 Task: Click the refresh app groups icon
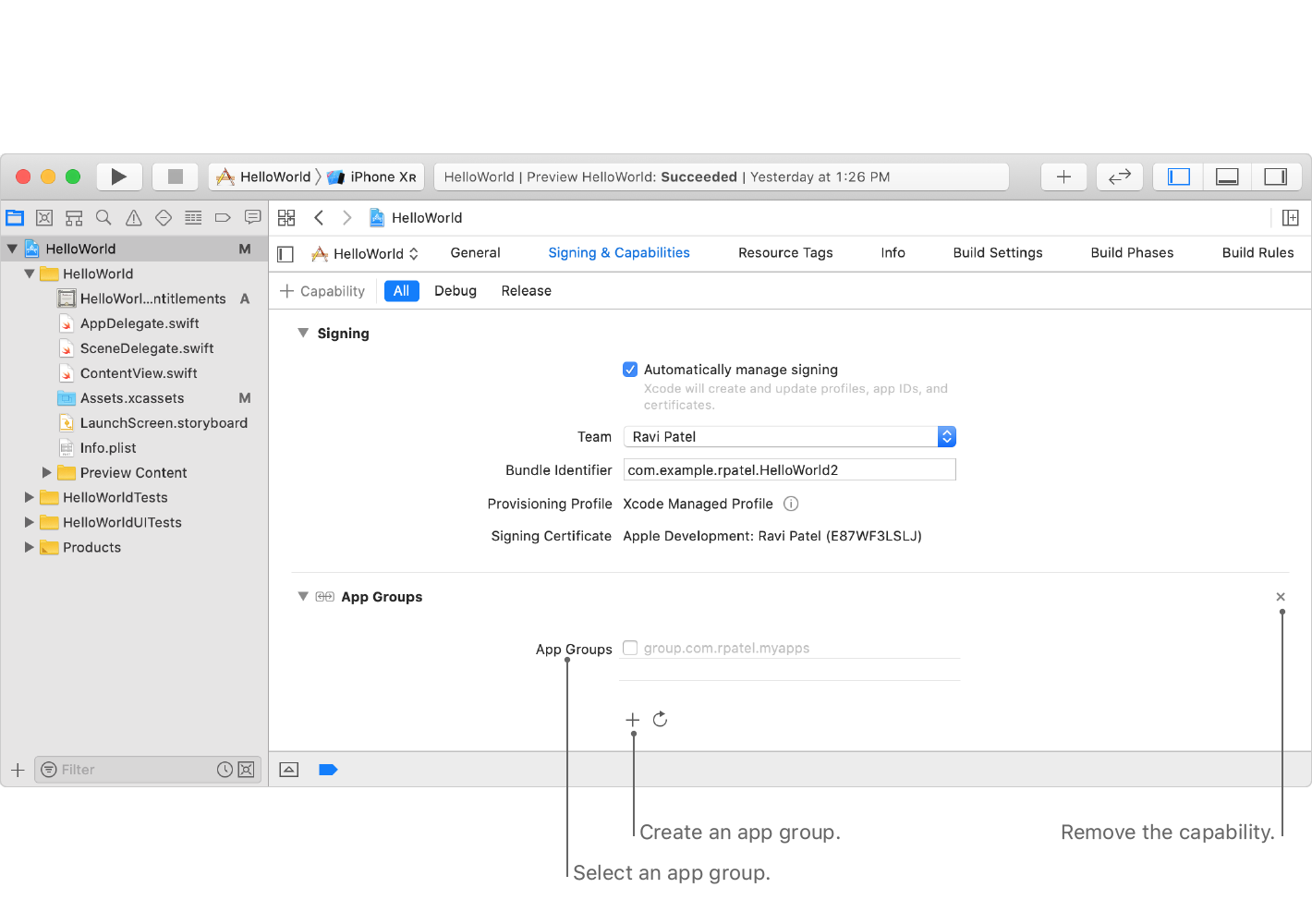[660, 719]
